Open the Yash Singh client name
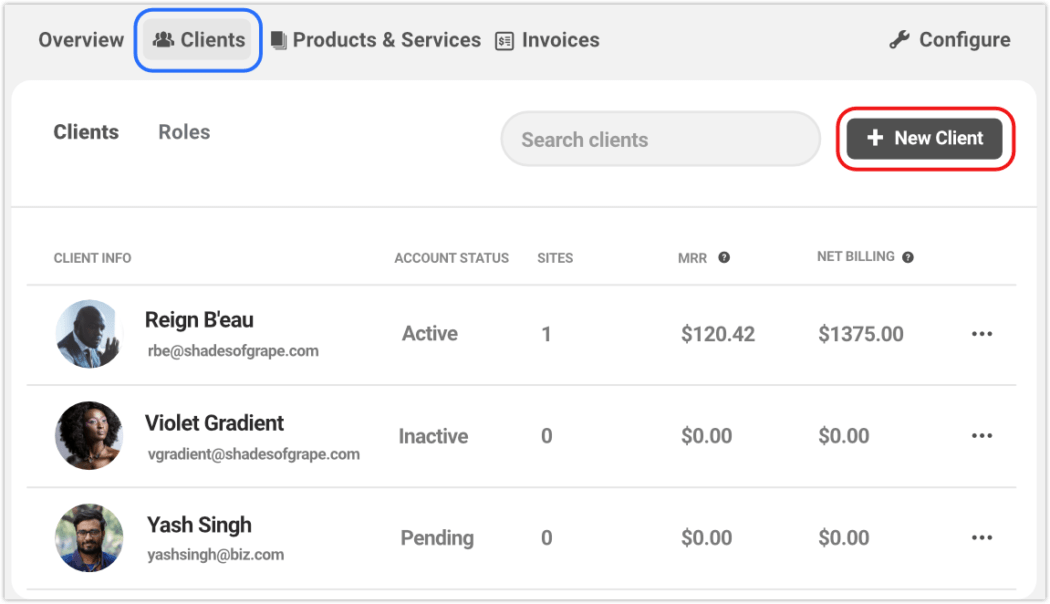The width and height of the screenshot is (1050, 604). point(199,525)
